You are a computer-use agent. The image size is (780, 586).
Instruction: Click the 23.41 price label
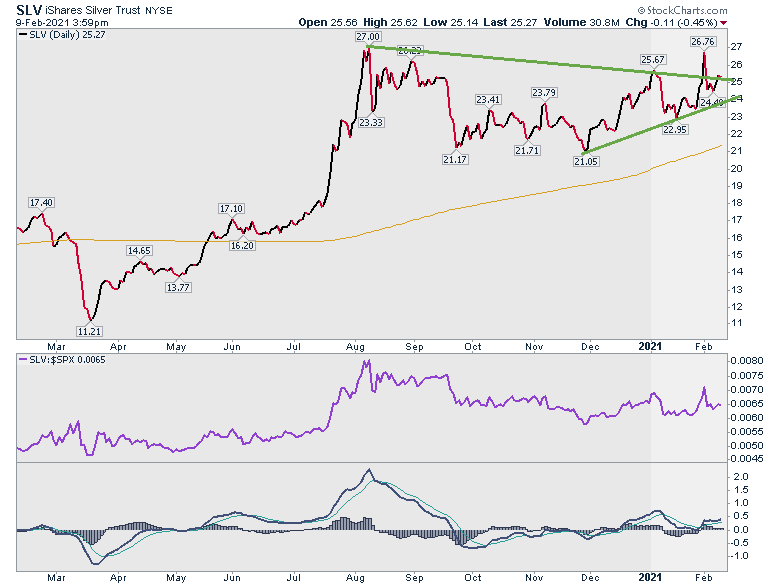(488, 100)
